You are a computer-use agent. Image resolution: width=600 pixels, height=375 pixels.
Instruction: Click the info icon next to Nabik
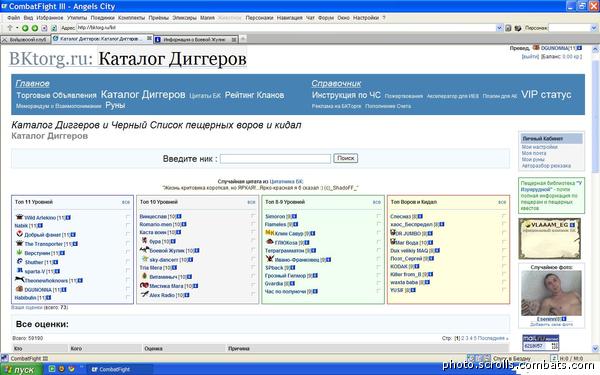[40, 225]
